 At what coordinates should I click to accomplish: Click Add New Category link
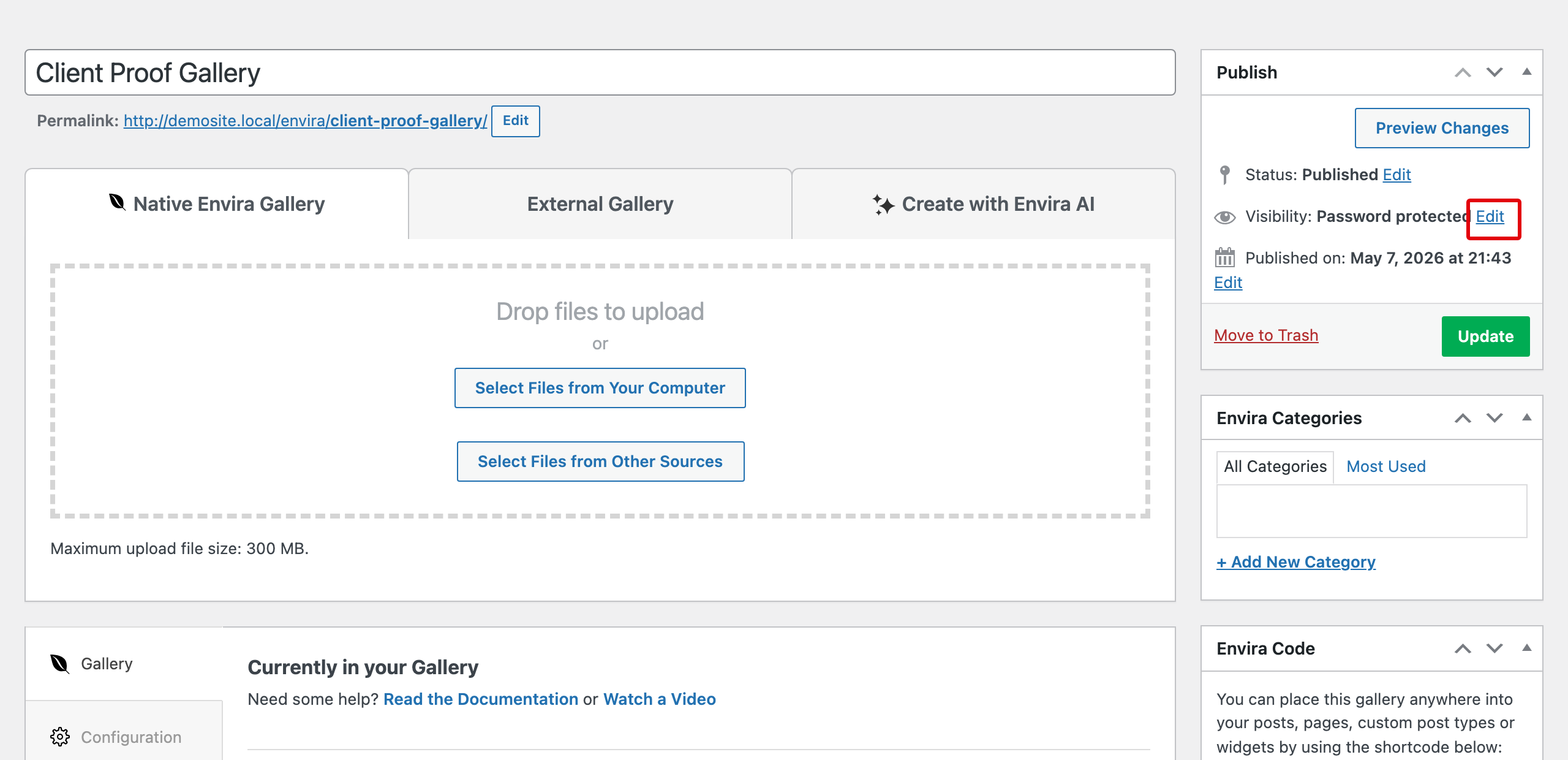tap(1296, 563)
